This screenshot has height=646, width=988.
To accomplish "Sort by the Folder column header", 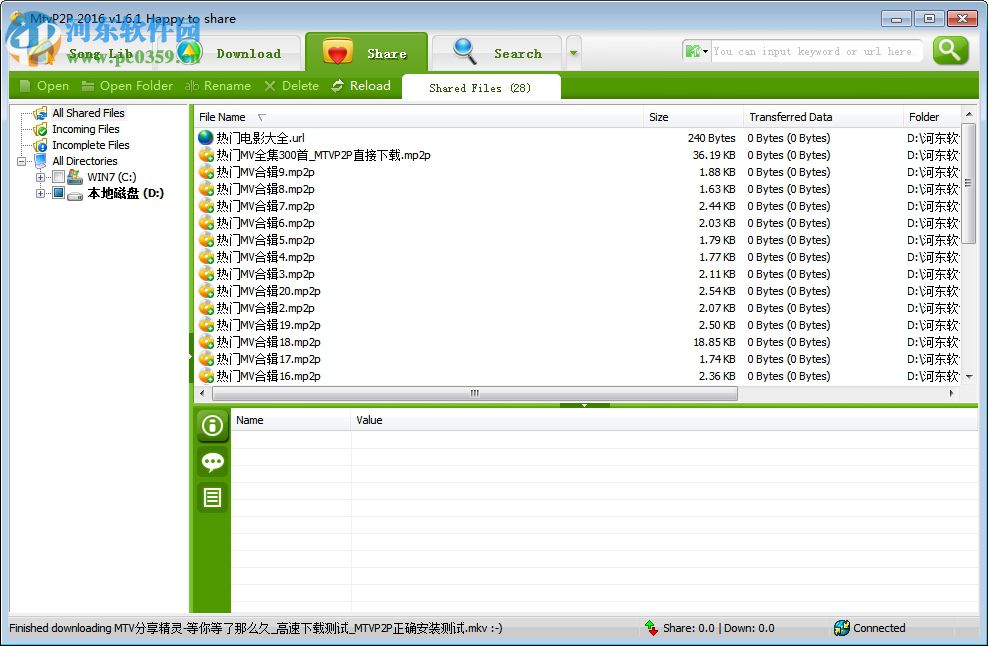I will pos(933,117).
